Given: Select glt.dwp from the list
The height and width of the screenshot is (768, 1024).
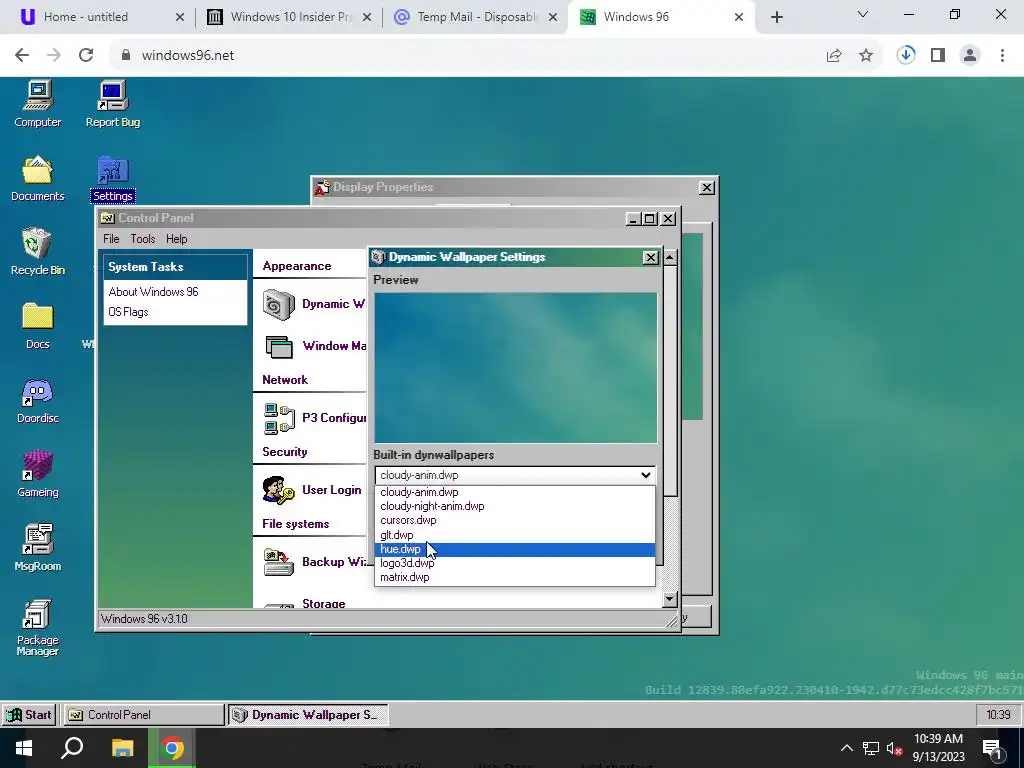Looking at the screenshot, I should (515, 535).
